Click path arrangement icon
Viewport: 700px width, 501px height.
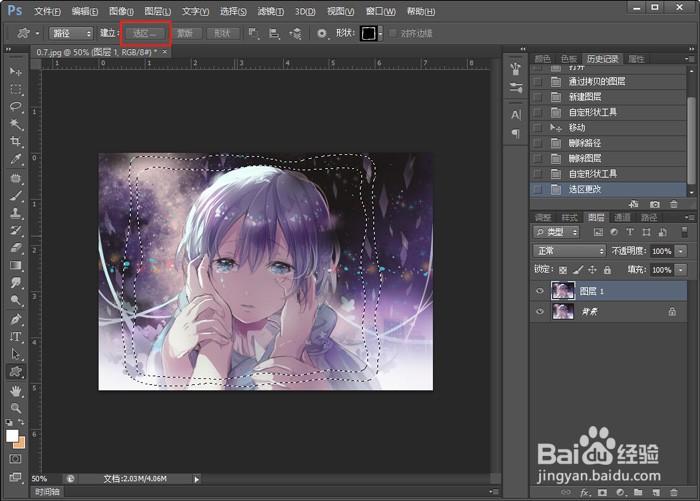point(296,33)
